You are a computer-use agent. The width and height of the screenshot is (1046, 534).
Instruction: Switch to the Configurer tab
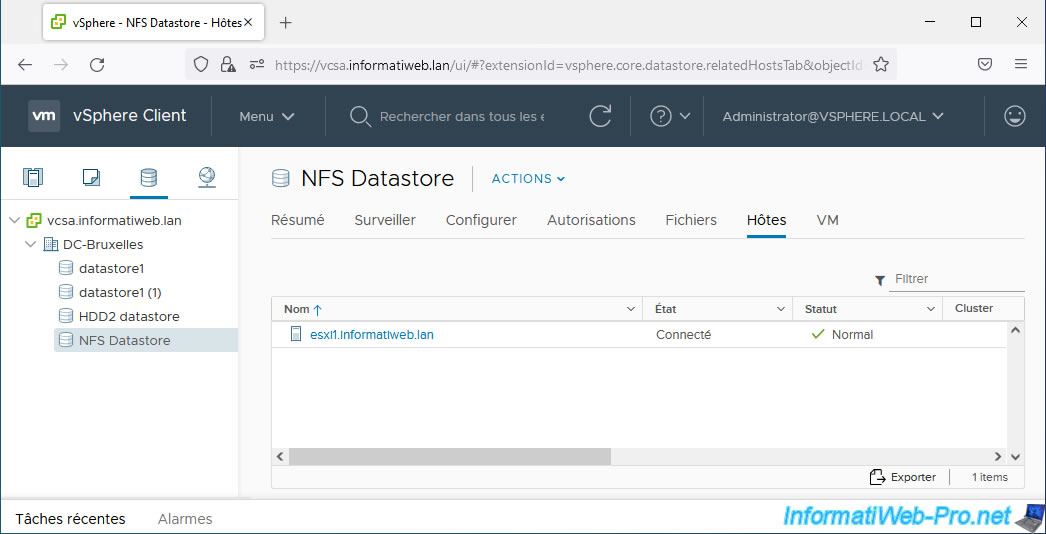pyautogui.click(x=481, y=220)
